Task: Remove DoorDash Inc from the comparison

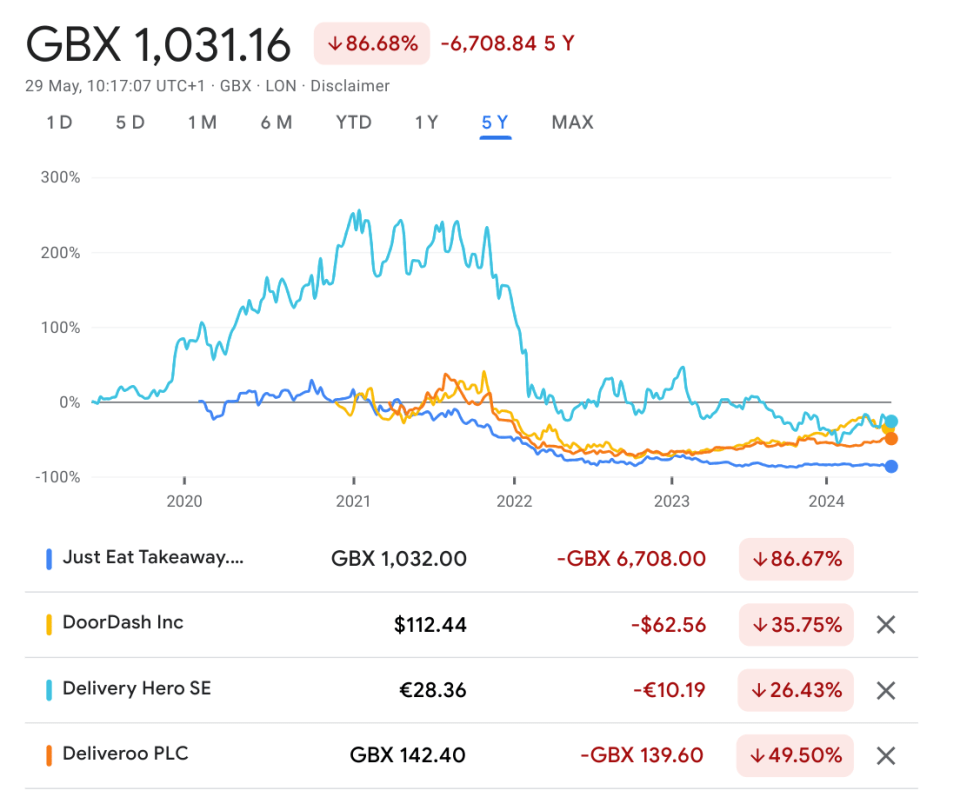Action: [x=885, y=625]
